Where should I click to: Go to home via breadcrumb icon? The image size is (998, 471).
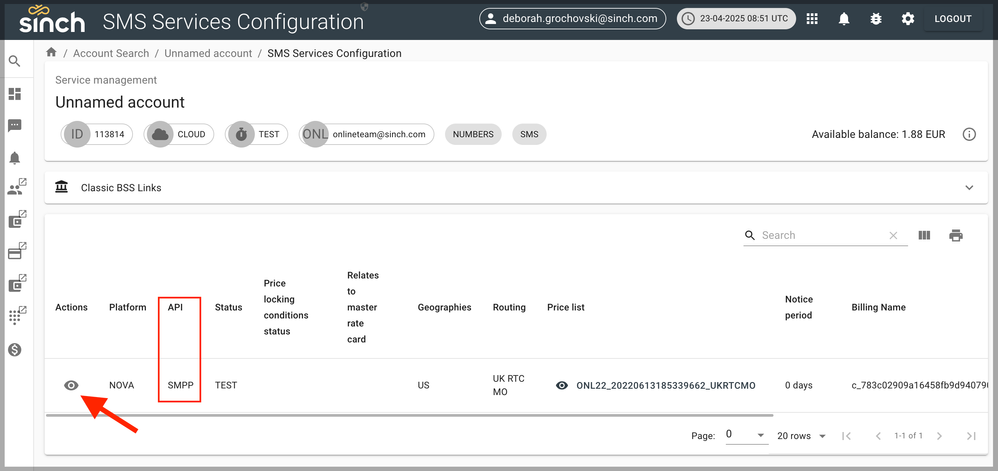click(52, 52)
